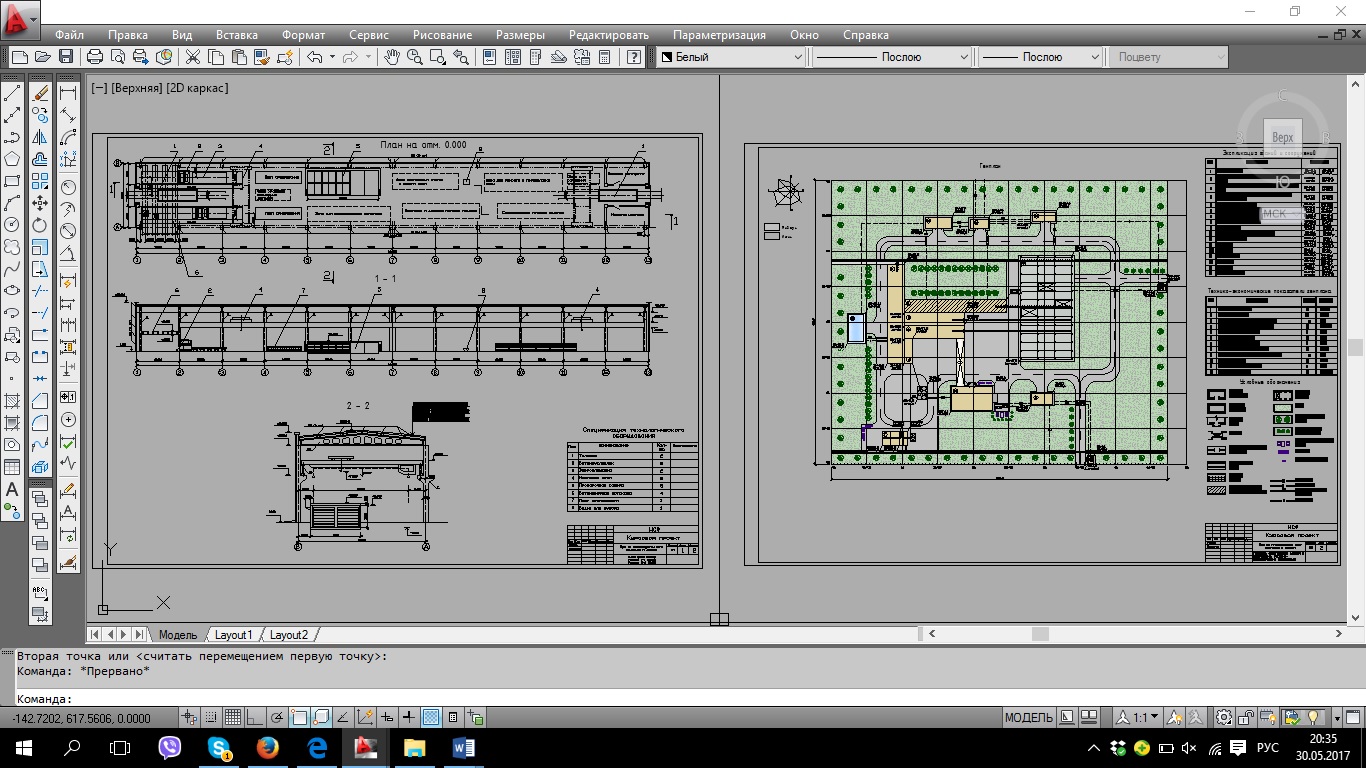1366x768 pixels.
Task: Open the workspace switching gear dropdown
Action: (1224, 717)
